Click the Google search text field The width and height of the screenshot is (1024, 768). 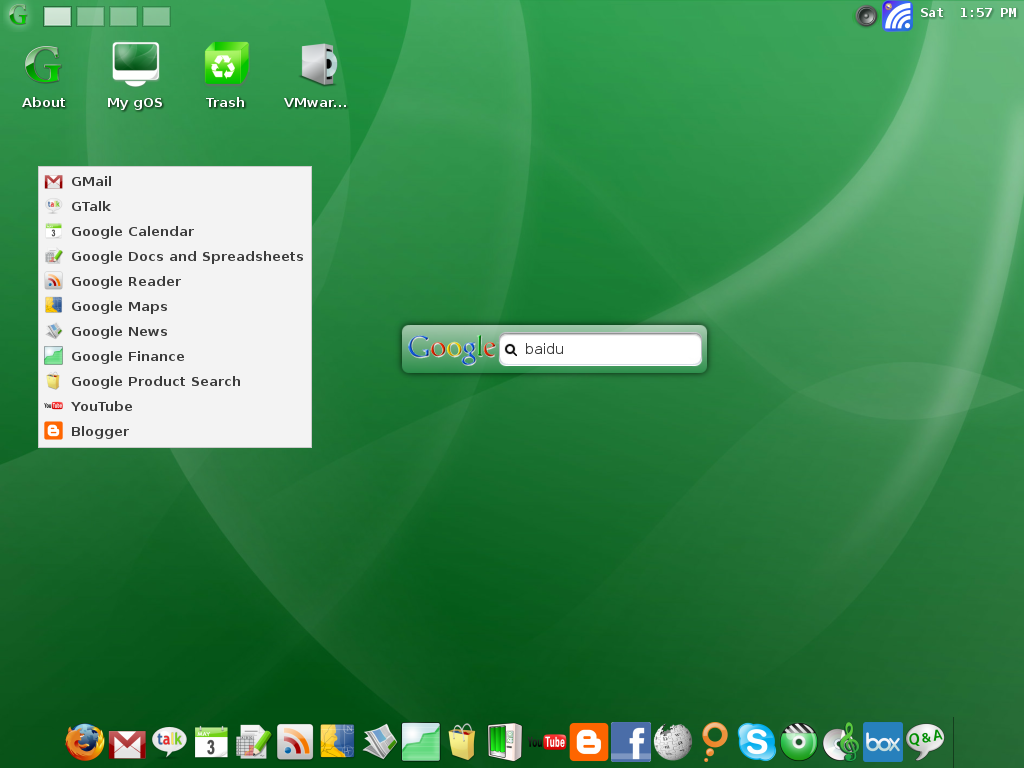608,350
